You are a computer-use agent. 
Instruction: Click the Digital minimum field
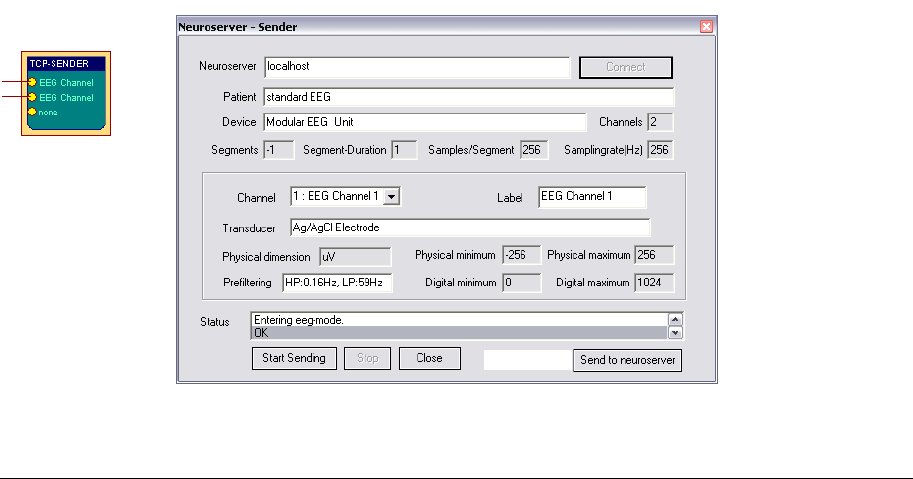[521, 283]
